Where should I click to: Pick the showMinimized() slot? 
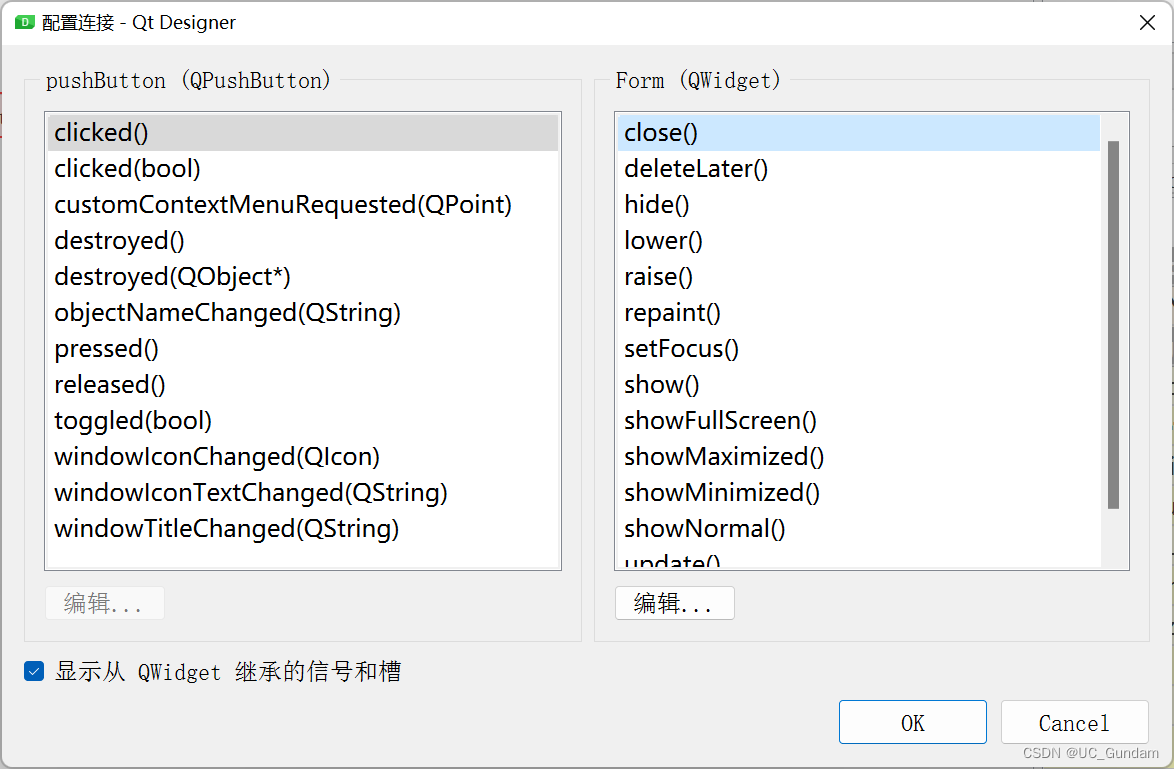tap(859, 492)
